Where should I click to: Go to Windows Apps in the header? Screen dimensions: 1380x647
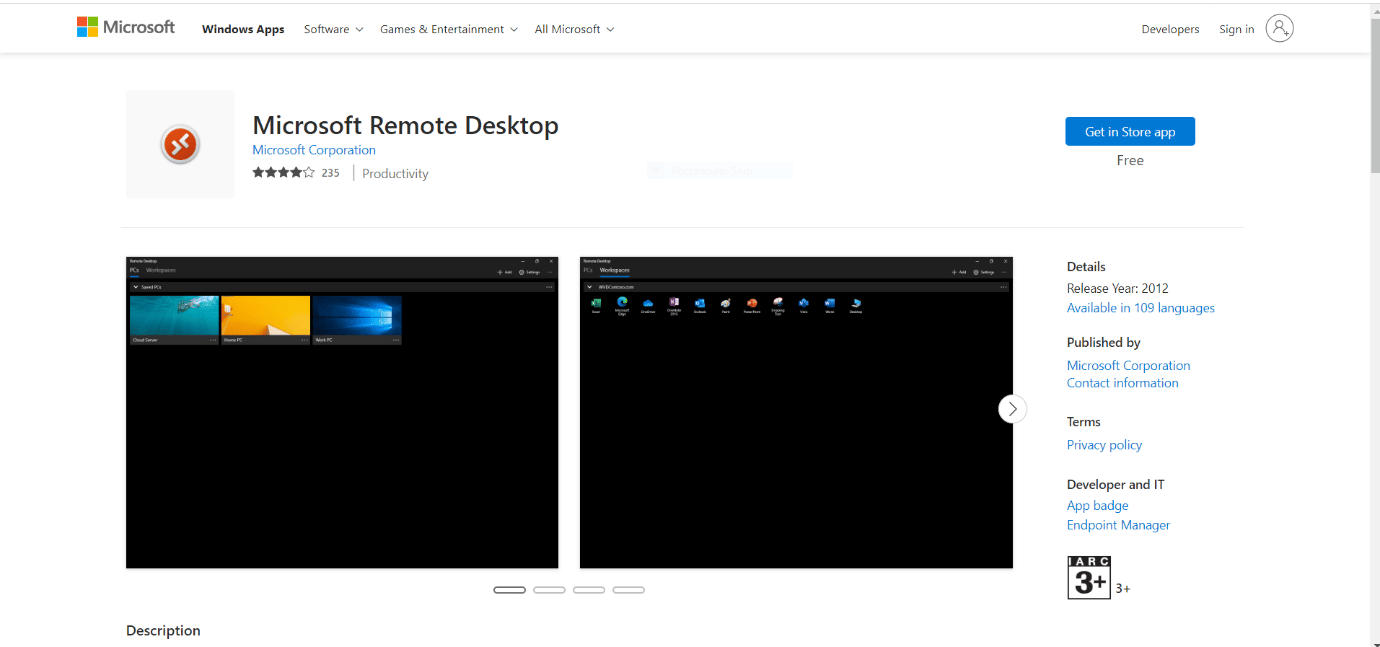click(x=243, y=29)
